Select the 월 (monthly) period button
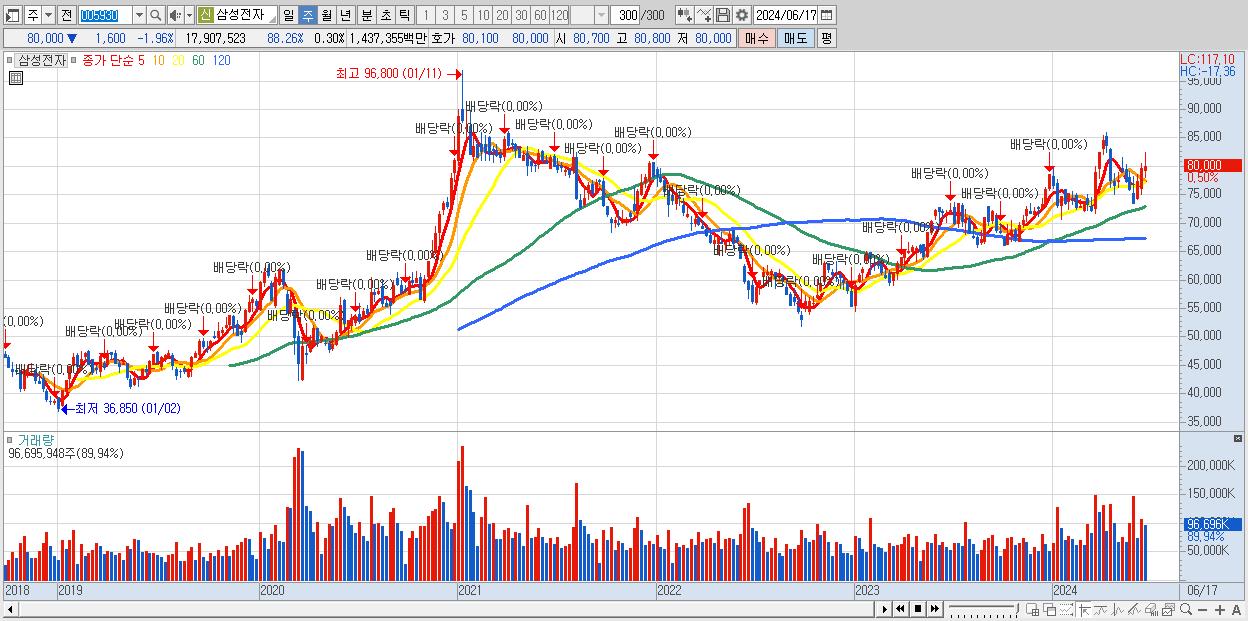Viewport: 1248px width, 621px height. point(326,15)
